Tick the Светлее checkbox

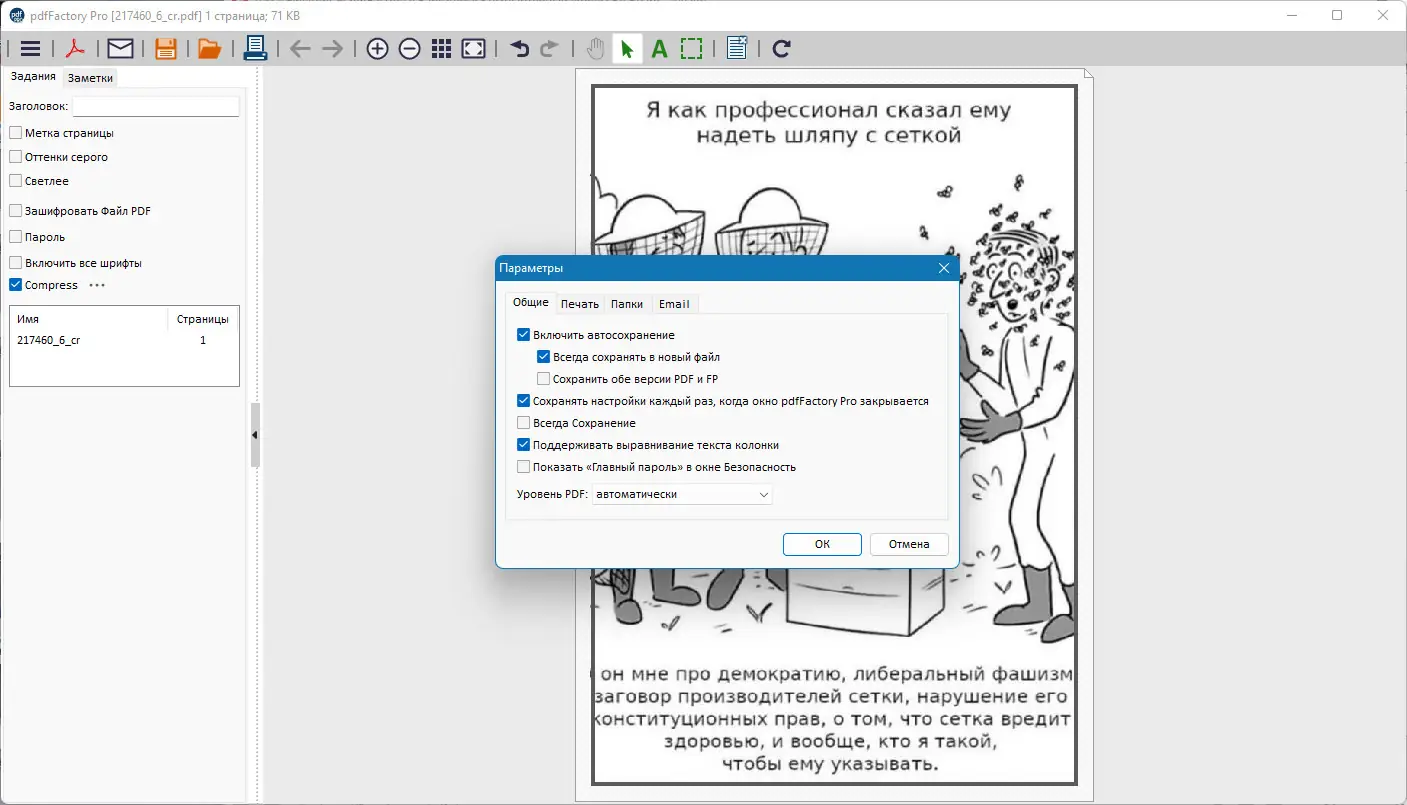16,181
